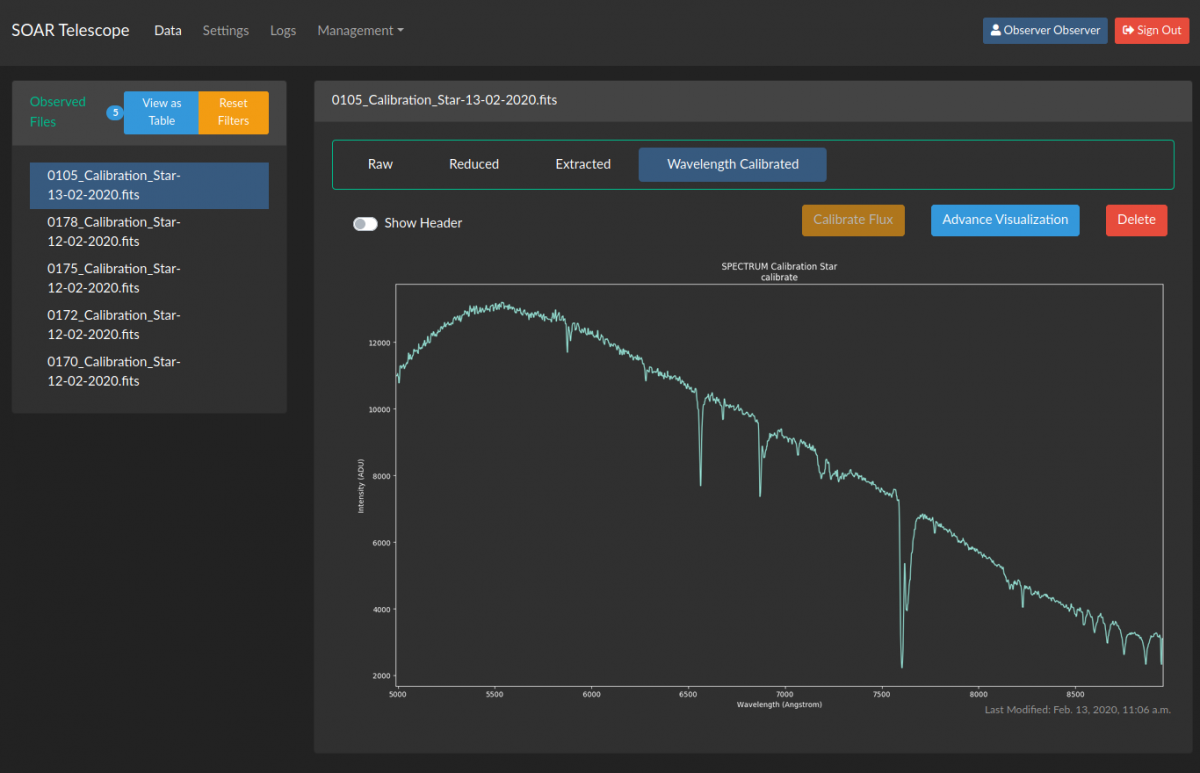Open the Logs navigation item
This screenshot has height=773, width=1200.
[283, 31]
